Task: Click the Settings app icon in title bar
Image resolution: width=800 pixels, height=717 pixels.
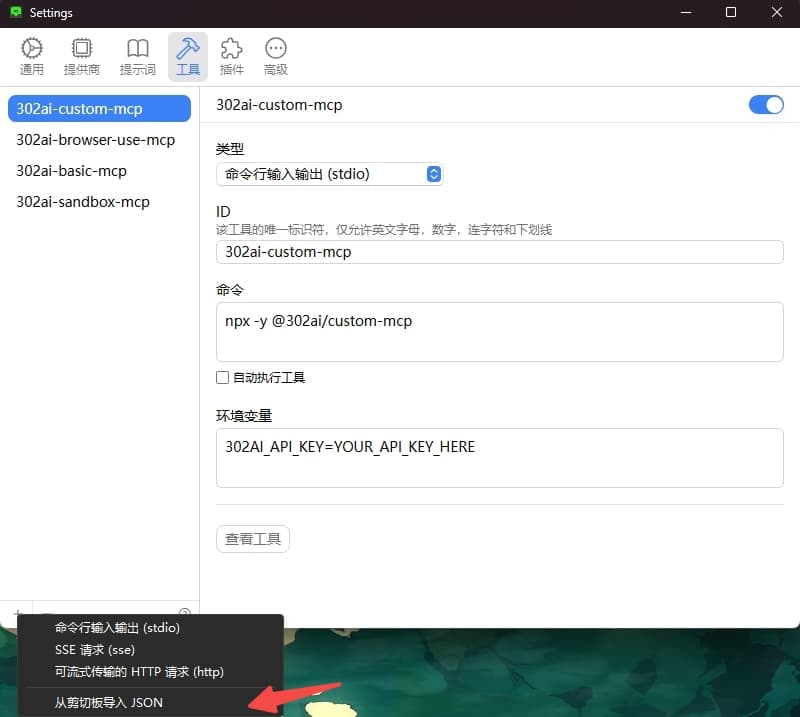Action: [16, 12]
